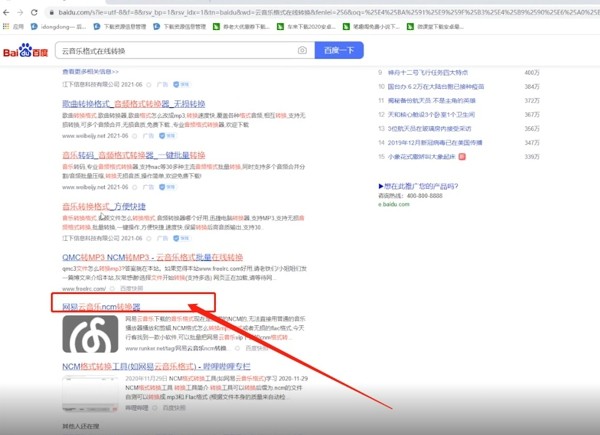Open the 微课堂下载安卓 bookmark
The height and width of the screenshot is (435, 600).
[x=435, y=26]
